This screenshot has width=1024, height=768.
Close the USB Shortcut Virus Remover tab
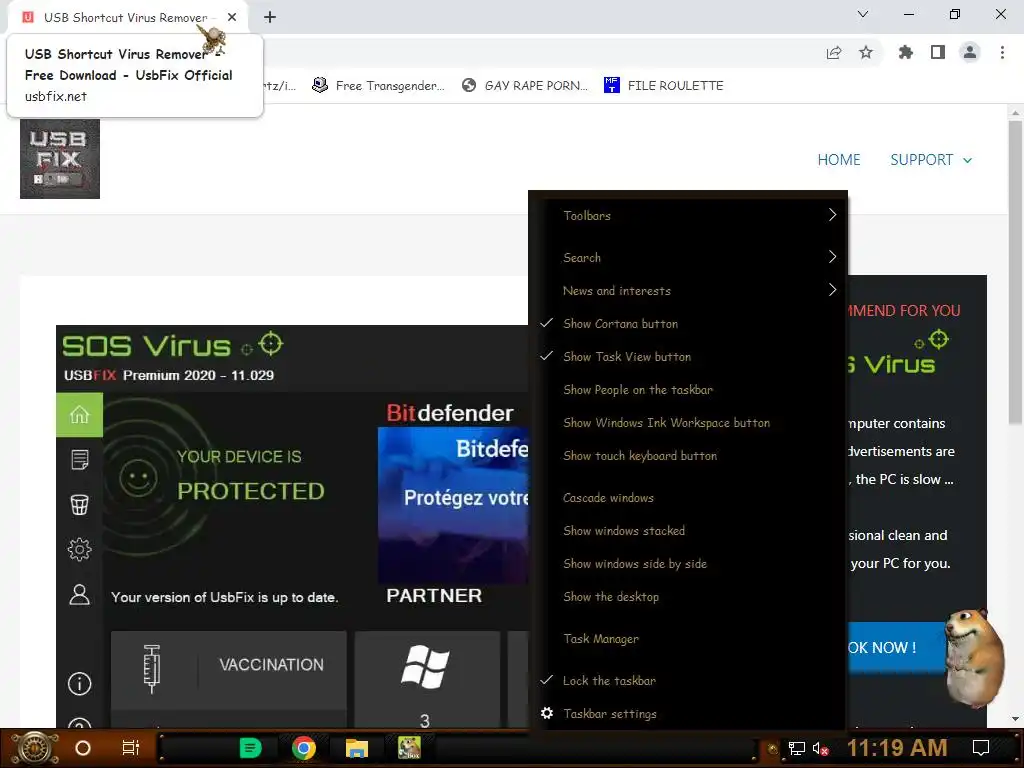[x=232, y=17]
